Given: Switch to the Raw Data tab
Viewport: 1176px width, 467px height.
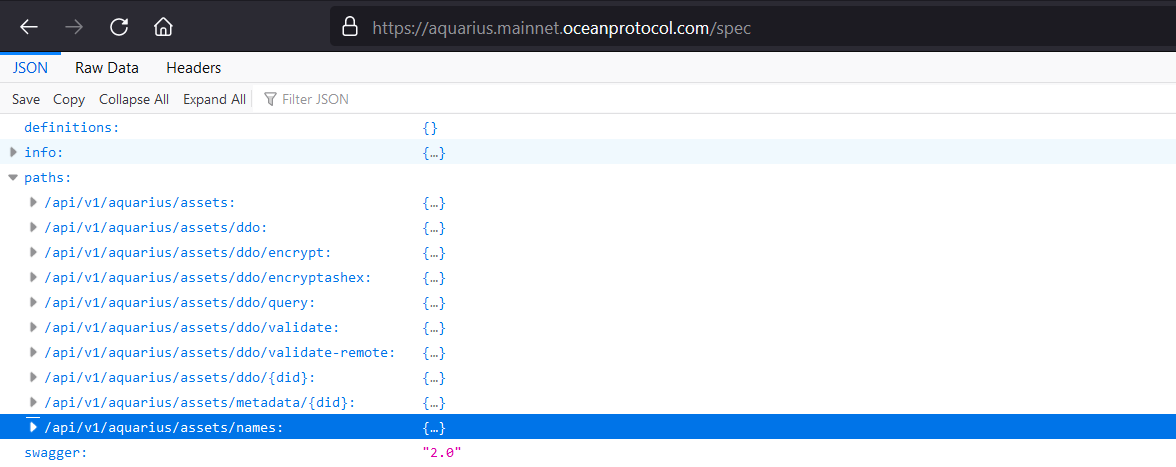Looking at the screenshot, I should (106, 67).
